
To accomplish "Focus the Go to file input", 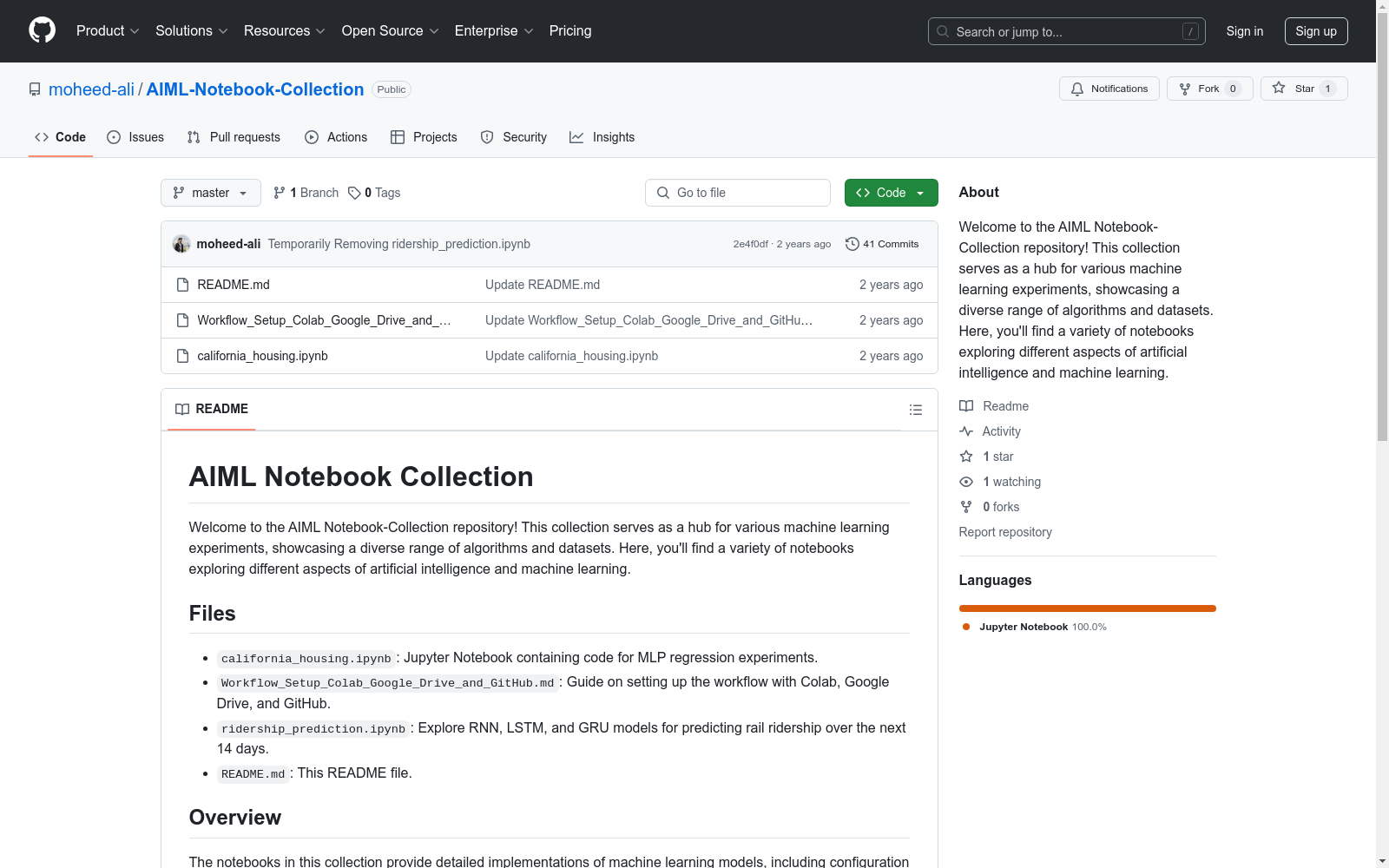I will (x=738, y=193).
